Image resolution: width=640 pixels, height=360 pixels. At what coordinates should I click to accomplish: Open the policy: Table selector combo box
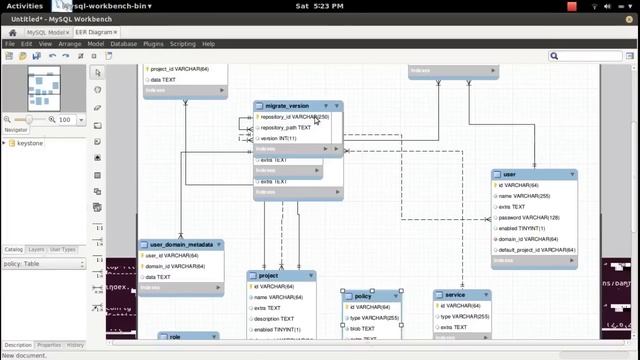44,264
